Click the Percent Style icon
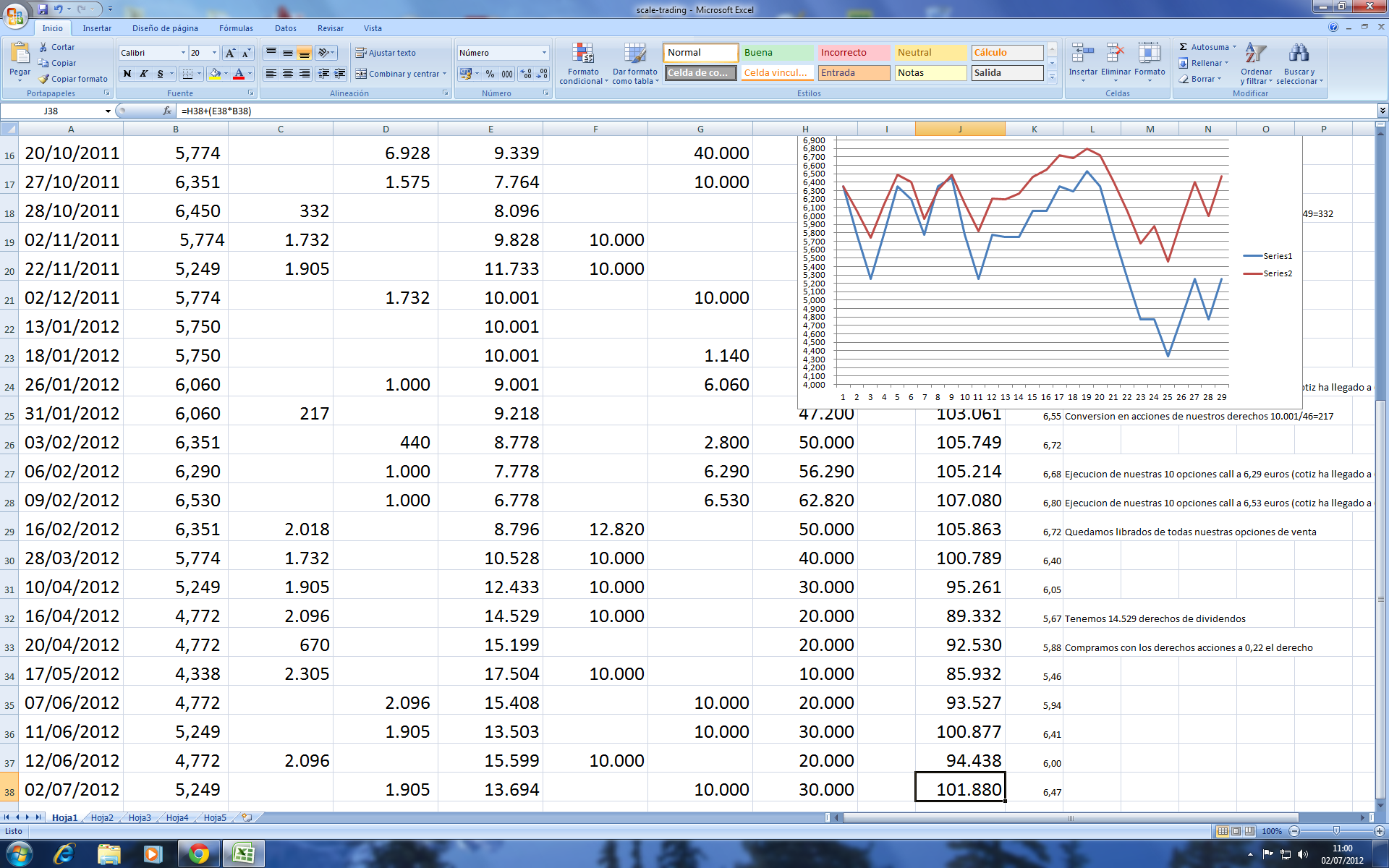This screenshot has width=1389, height=868. [x=490, y=74]
